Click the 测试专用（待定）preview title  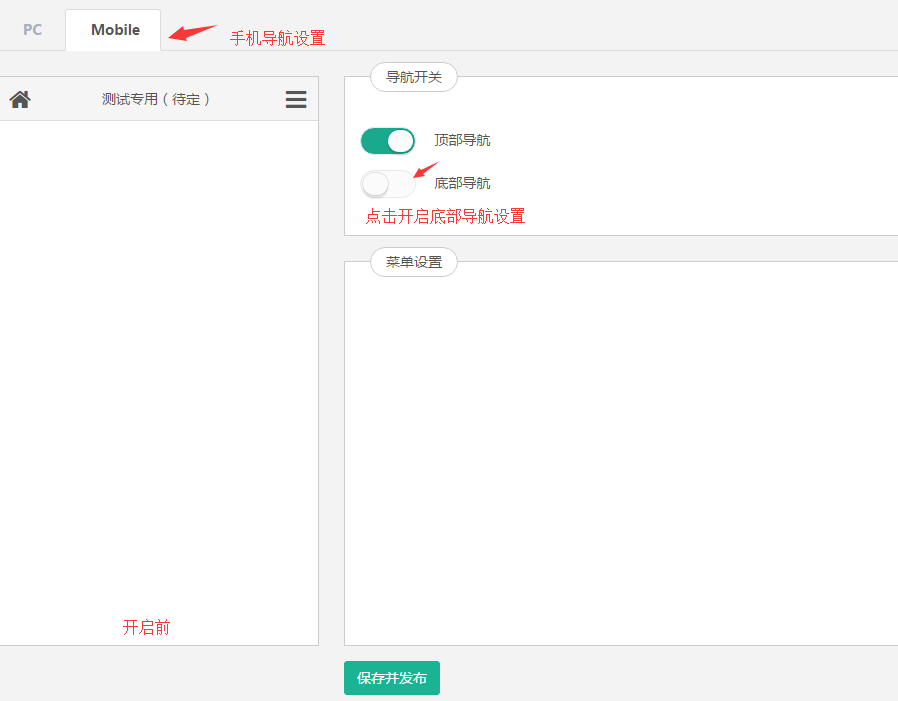click(x=156, y=99)
